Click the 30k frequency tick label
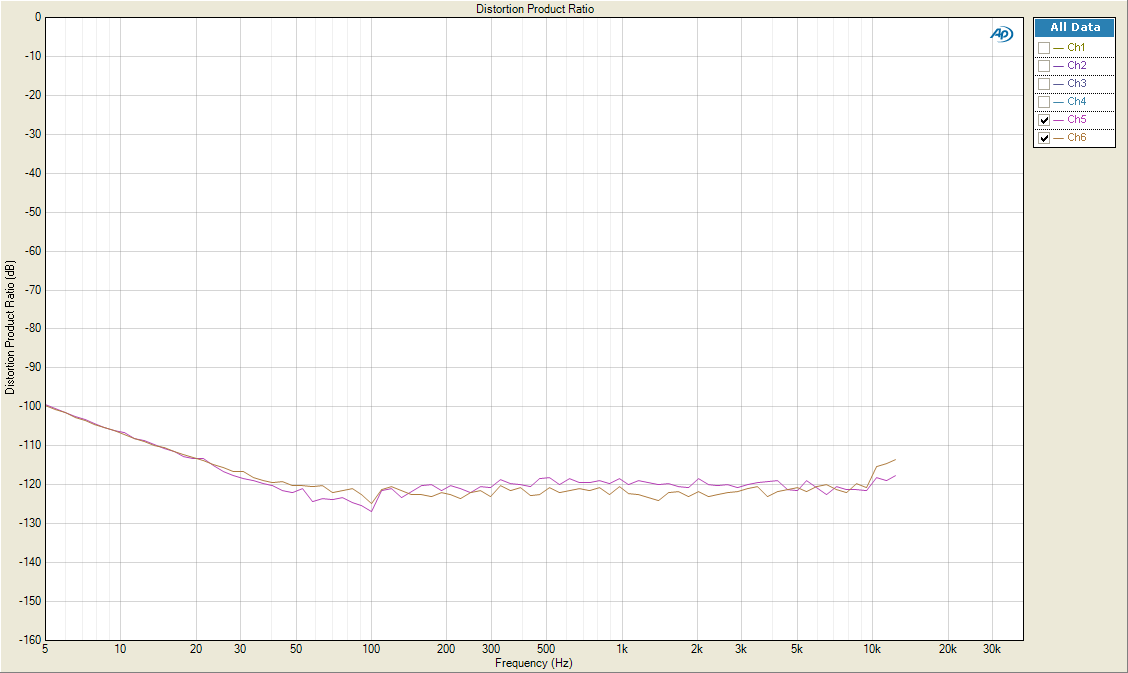 tap(991, 649)
